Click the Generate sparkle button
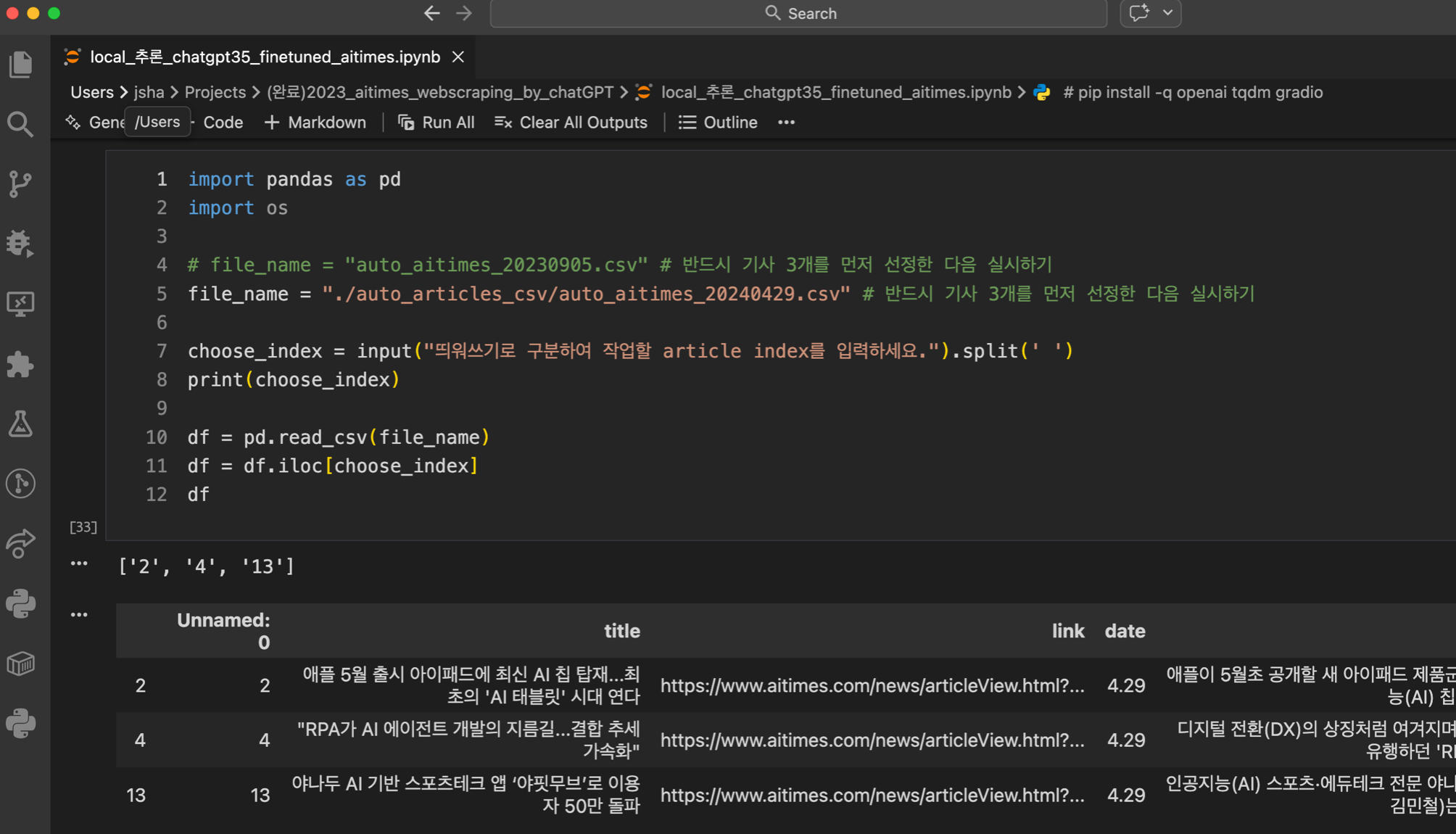This screenshot has width=1456, height=834. click(94, 123)
